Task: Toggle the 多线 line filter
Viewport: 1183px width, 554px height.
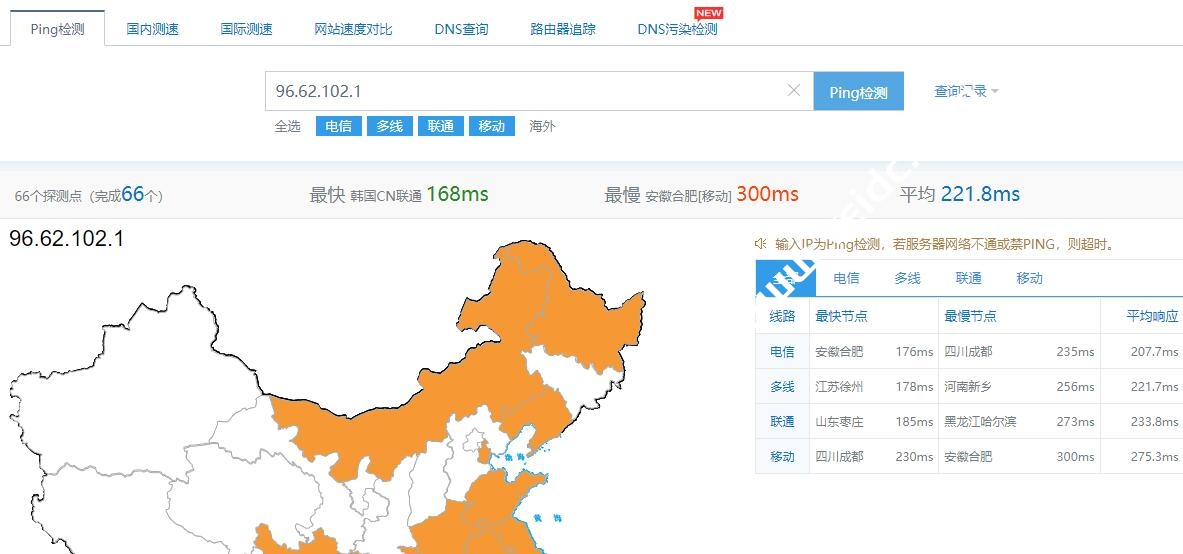Action: pos(389,126)
